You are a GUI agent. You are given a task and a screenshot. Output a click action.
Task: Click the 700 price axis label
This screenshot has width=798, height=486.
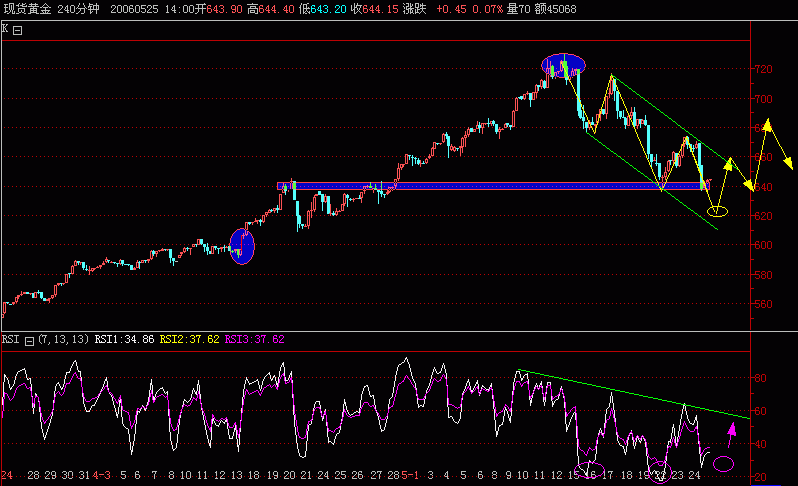[763, 99]
